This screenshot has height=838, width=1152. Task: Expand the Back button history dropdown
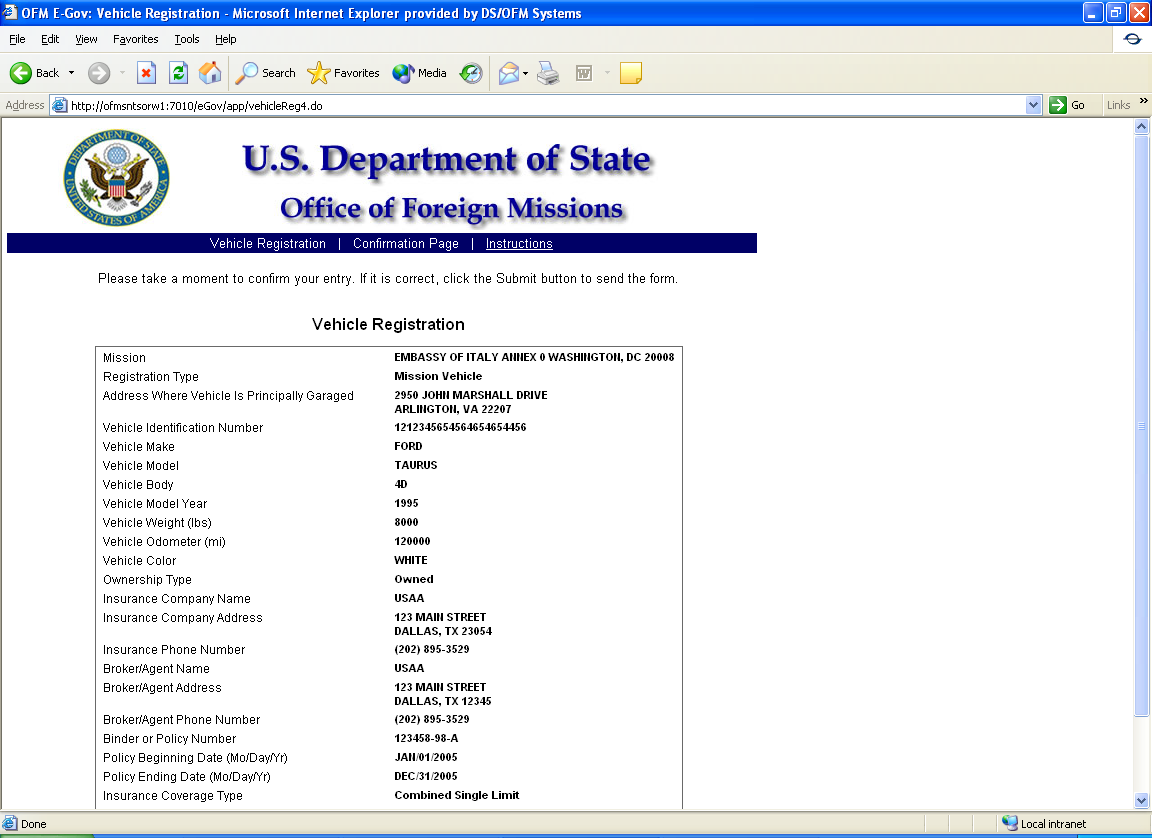coord(71,73)
